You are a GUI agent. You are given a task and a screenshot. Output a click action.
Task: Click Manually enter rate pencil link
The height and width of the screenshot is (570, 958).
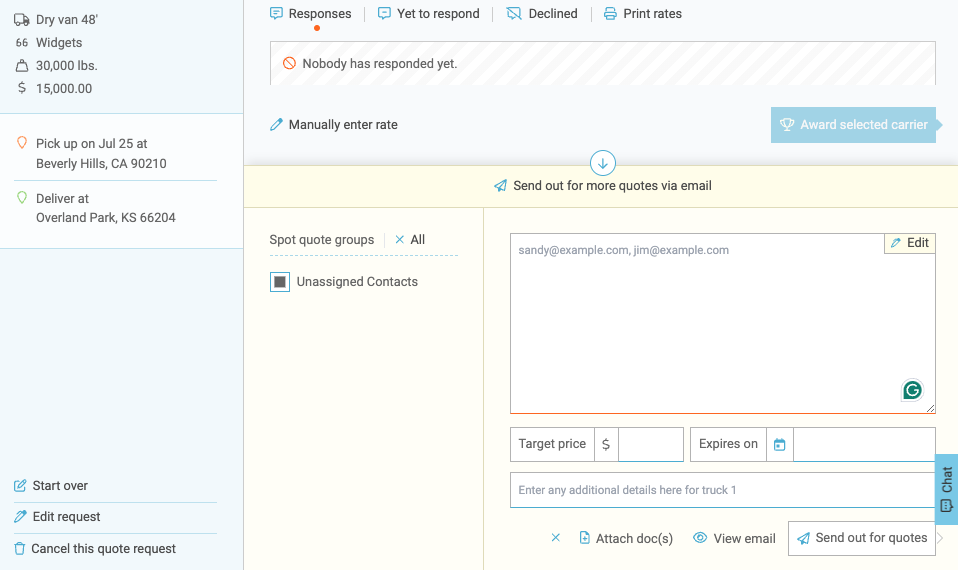pos(334,125)
